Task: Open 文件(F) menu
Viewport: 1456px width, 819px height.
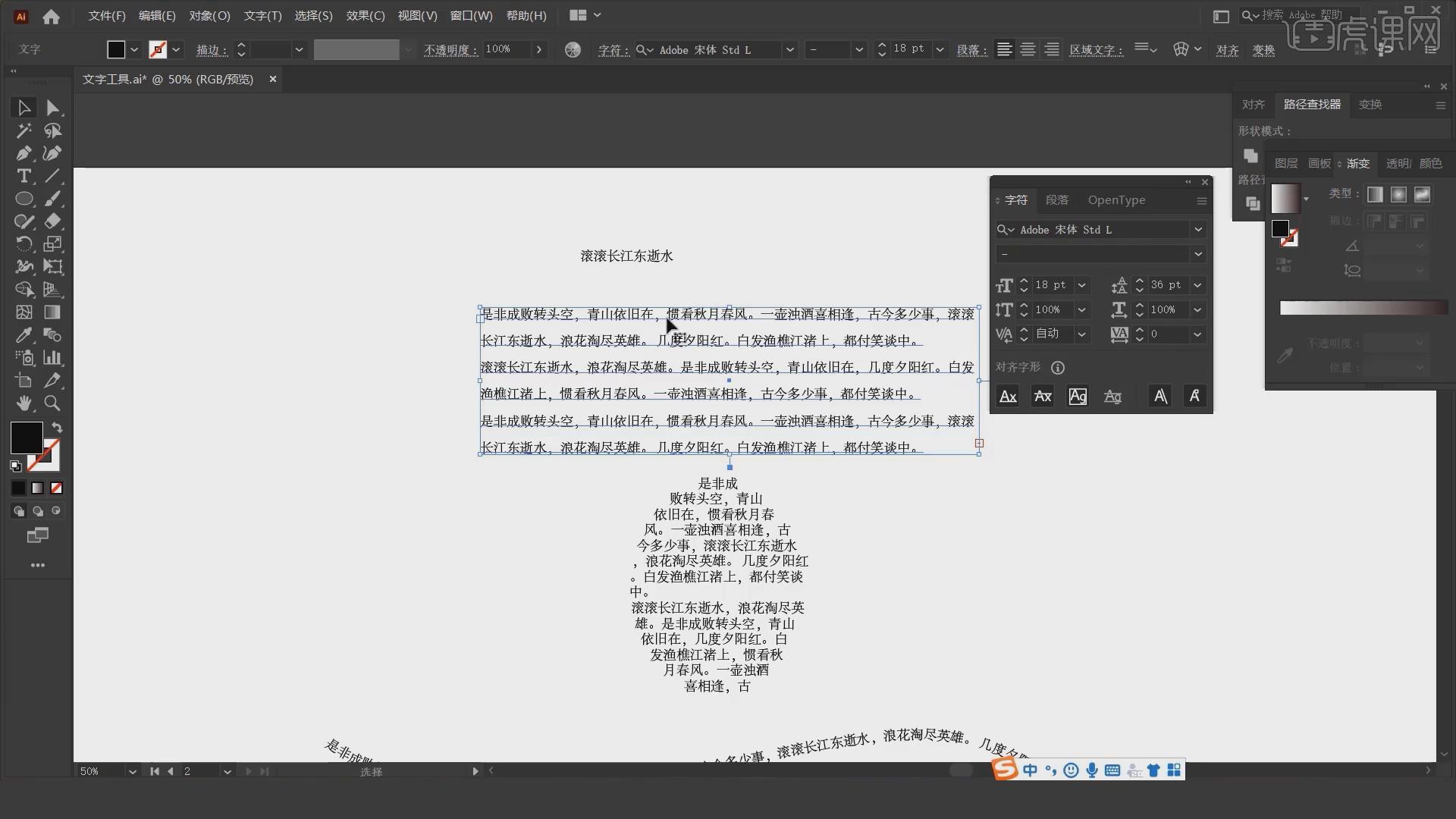Action: tap(107, 15)
